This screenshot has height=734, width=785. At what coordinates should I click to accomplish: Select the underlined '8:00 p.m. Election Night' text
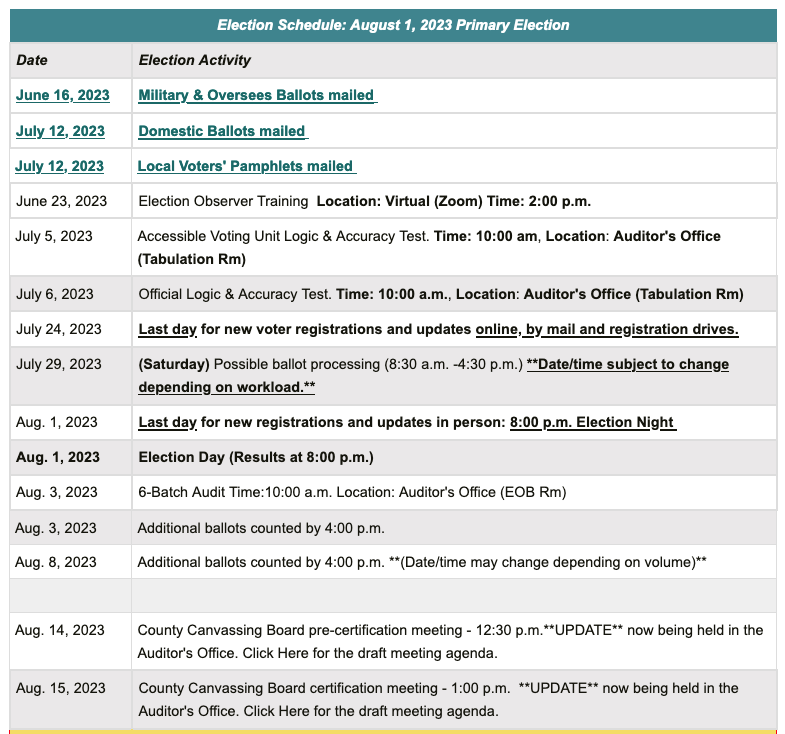coord(593,423)
